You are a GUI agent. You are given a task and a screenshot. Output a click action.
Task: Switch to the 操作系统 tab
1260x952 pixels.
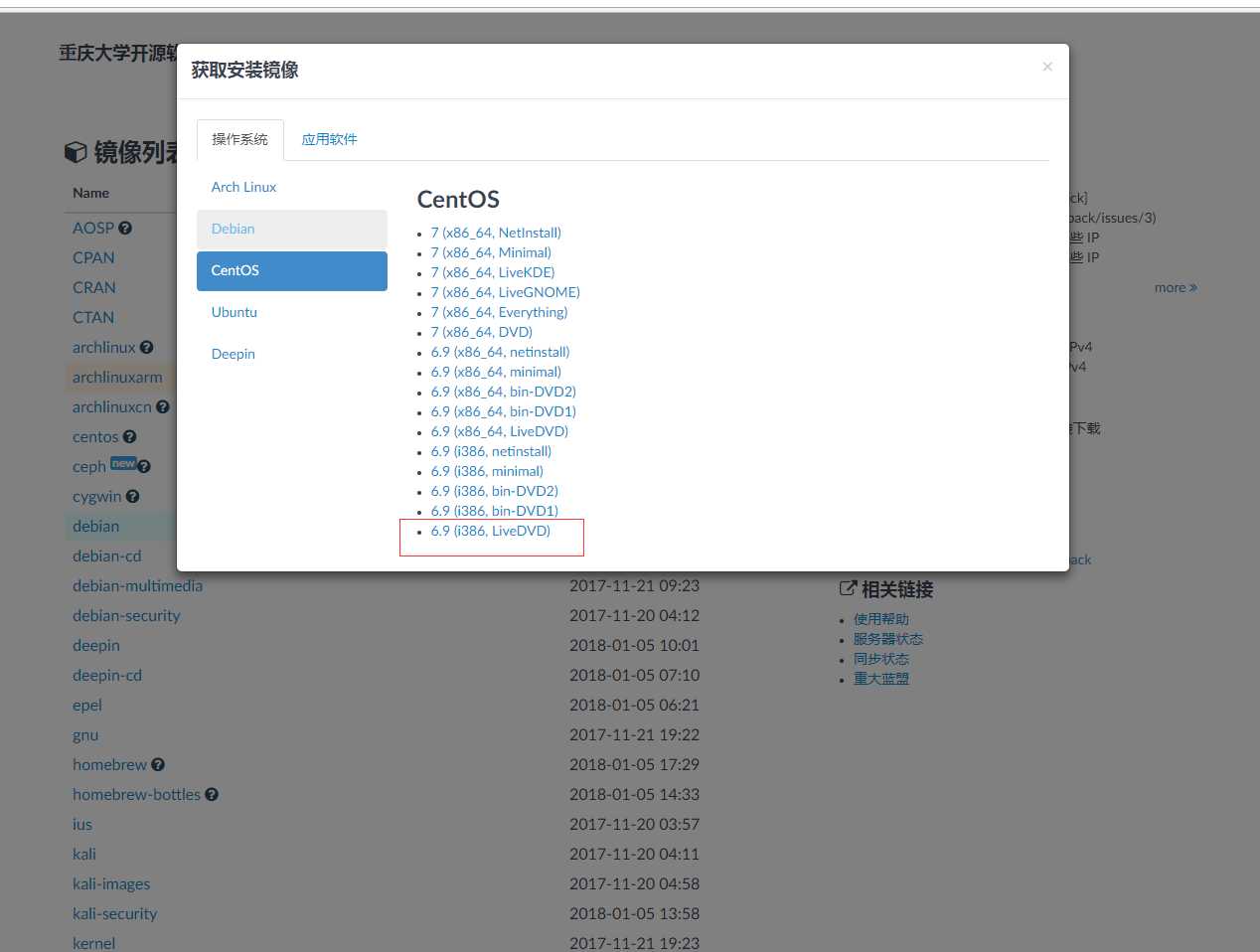tap(239, 139)
